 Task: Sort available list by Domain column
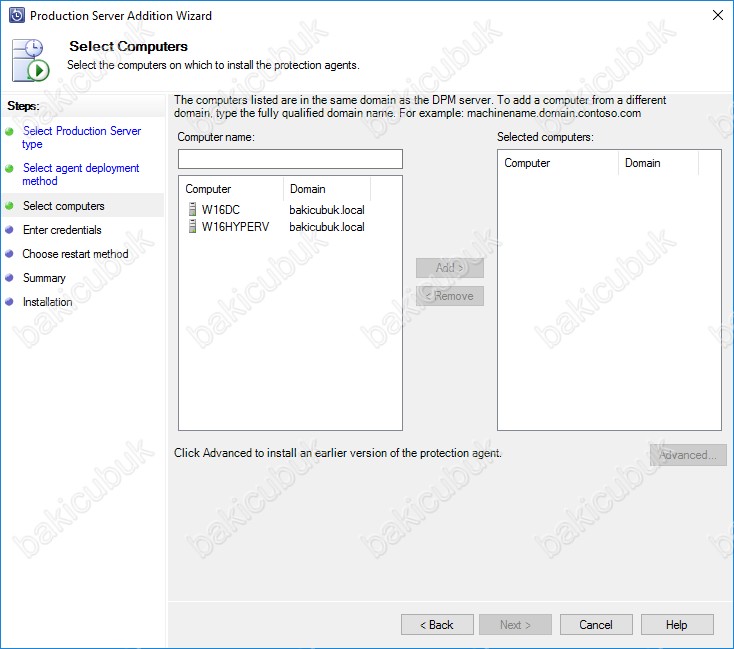(327, 189)
